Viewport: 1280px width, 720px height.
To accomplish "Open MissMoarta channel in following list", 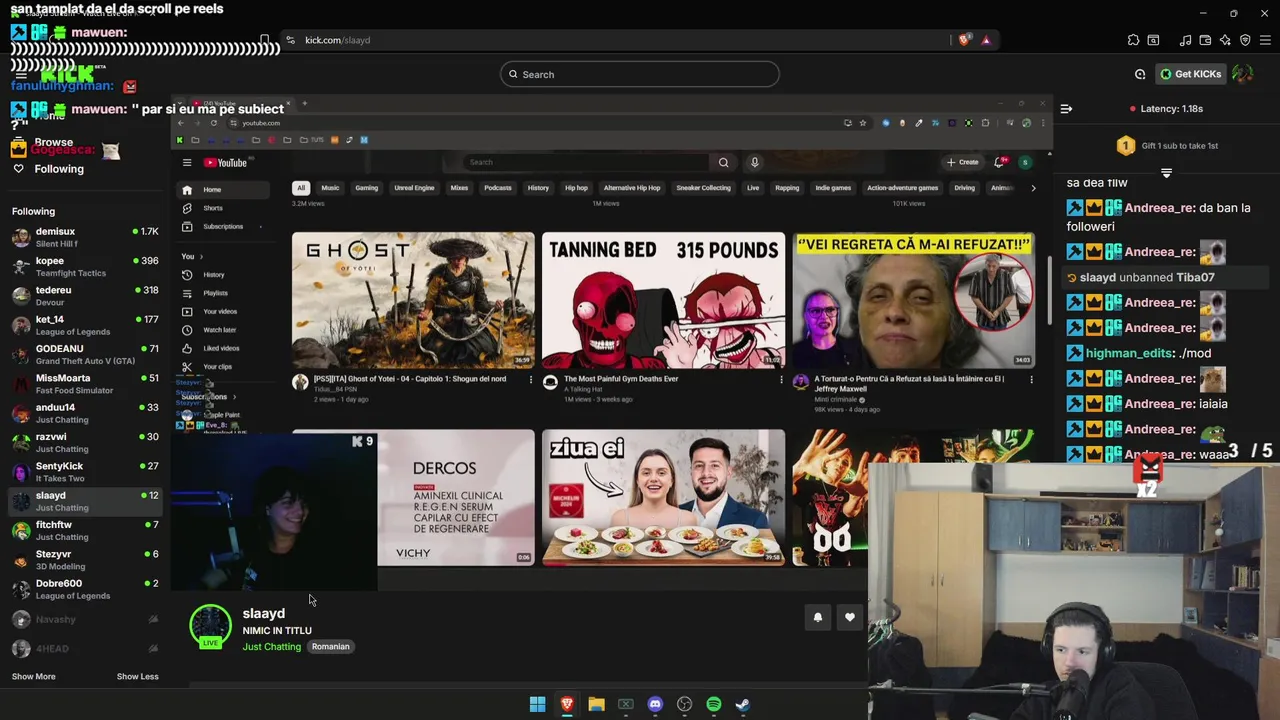I will [x=85, y=384].
